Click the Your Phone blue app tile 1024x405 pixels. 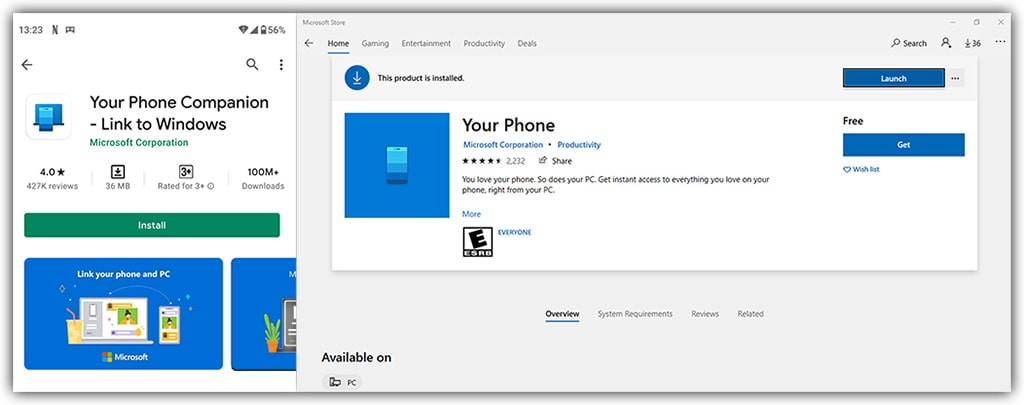click(x=397, y=165)
